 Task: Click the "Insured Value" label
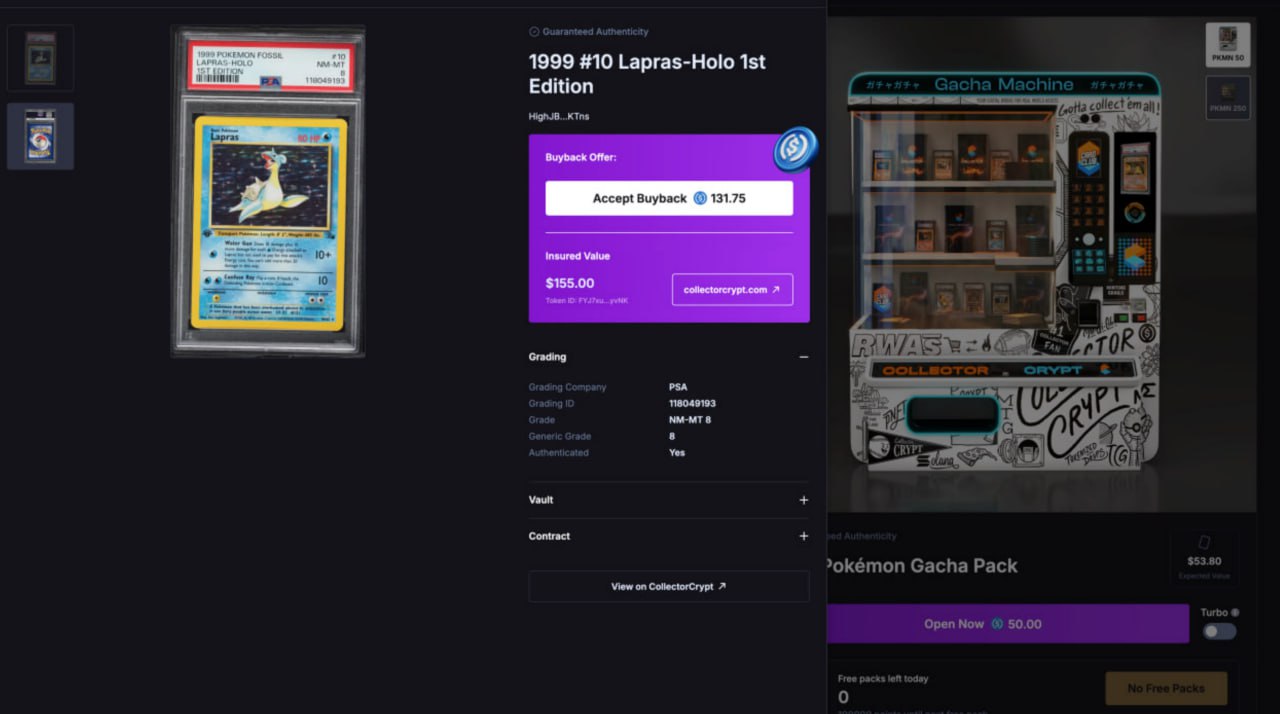577,256
